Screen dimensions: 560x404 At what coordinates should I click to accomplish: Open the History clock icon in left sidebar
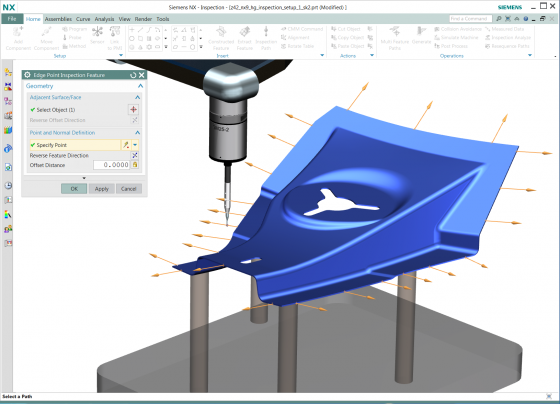[x=8, y=185]
